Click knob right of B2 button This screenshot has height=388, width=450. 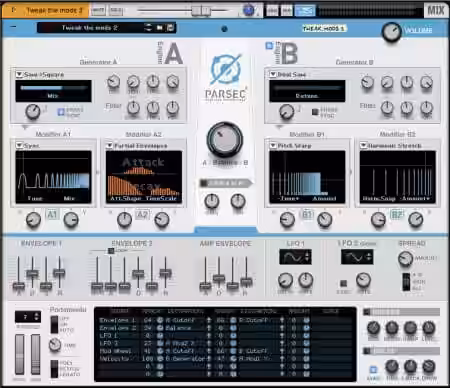416,219
